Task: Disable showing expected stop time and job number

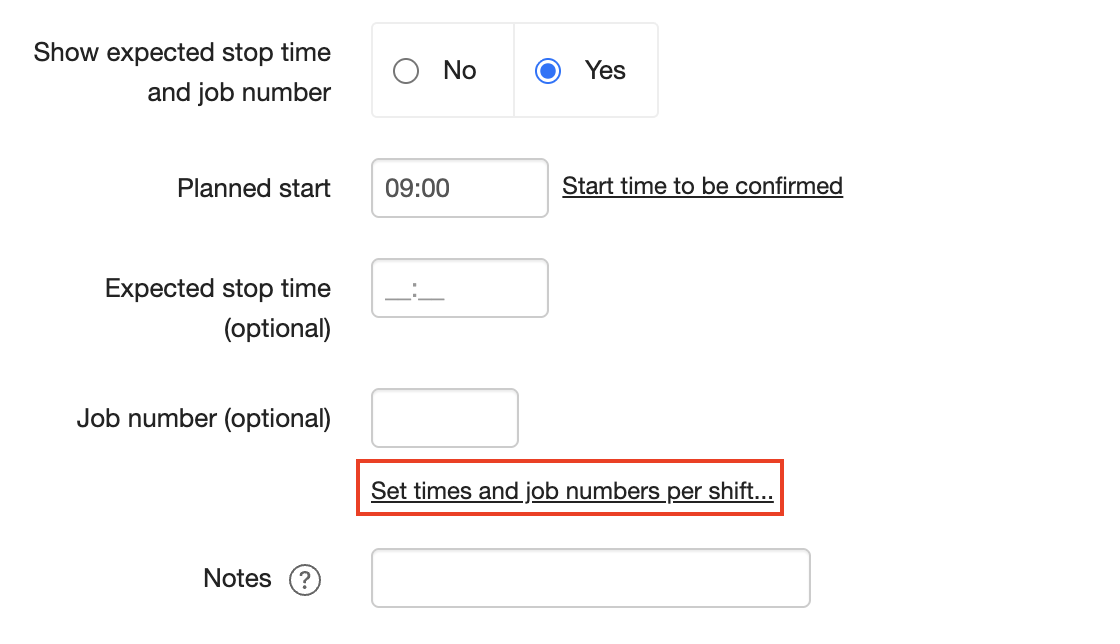Action: pyautogui.click(x=406, y=70)
